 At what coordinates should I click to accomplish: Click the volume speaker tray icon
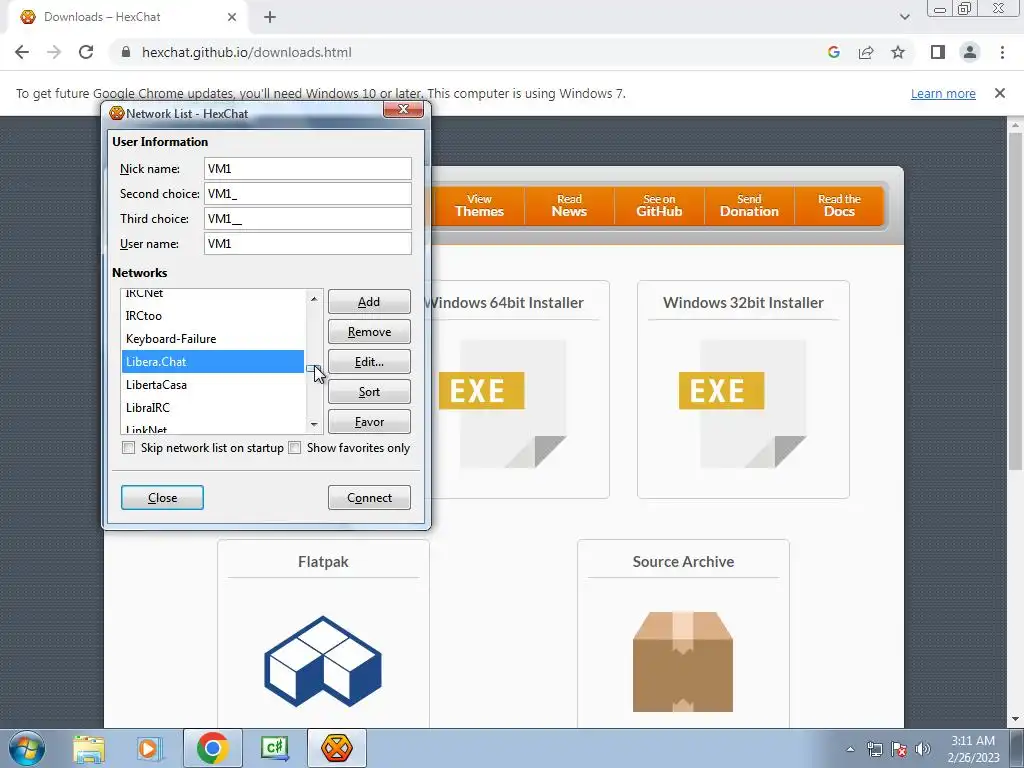tap(923, 749)
